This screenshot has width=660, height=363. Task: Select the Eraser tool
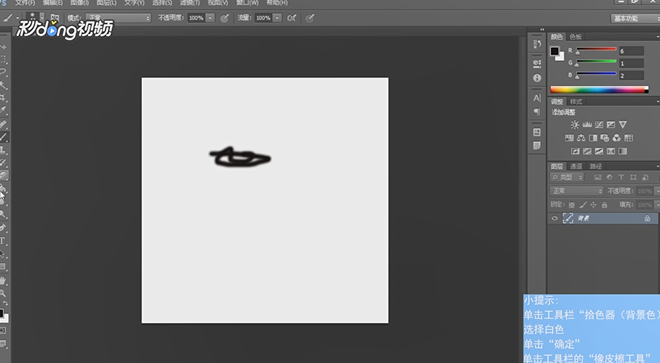click(3, 176)
